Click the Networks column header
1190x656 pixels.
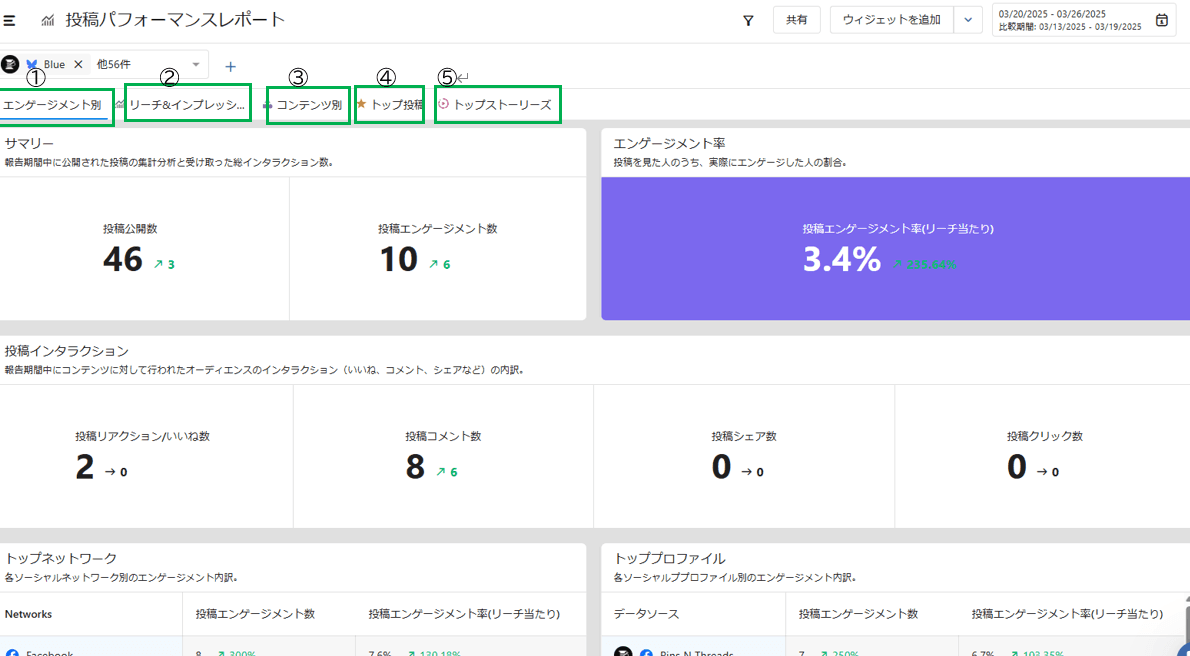pos(29,613)
